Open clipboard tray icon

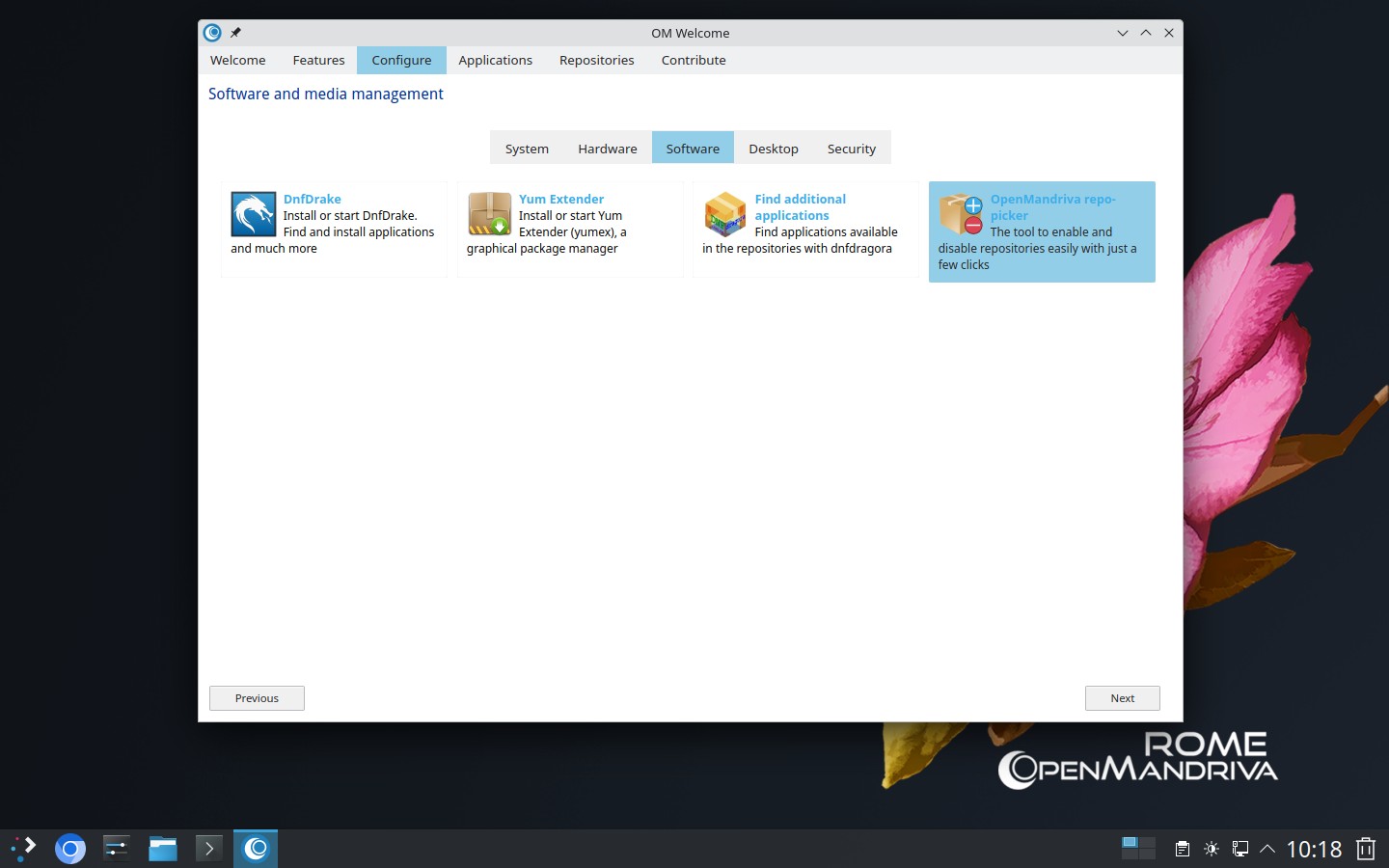point(1182,849)
